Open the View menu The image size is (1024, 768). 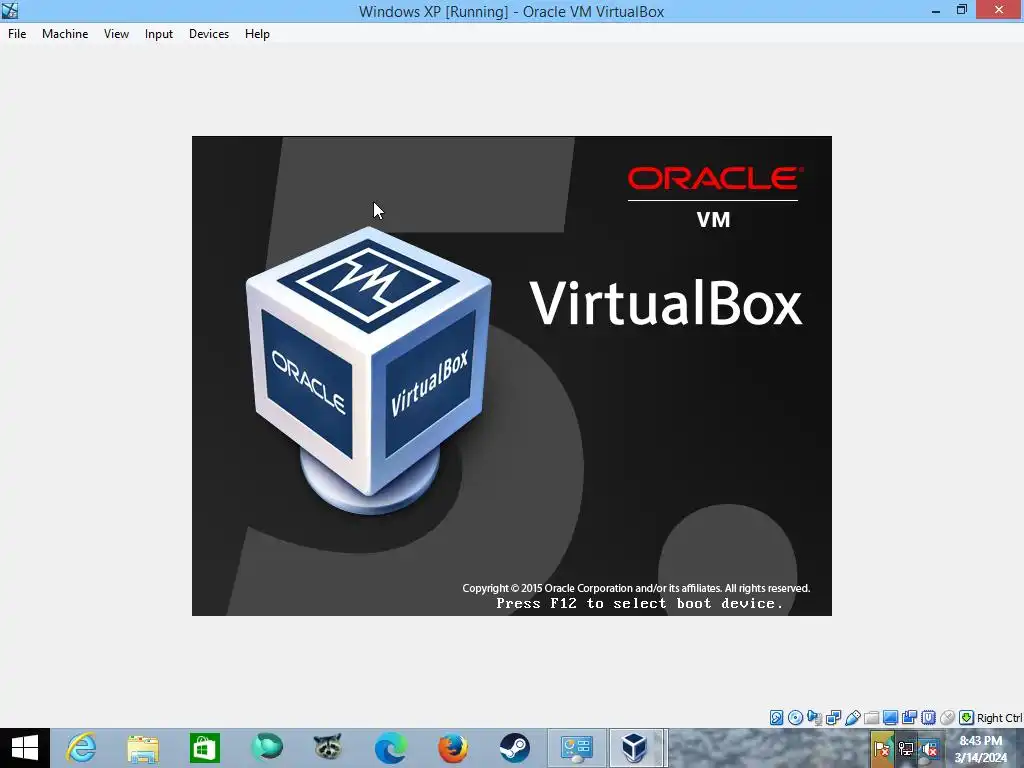pyautogui.click(x=116, y=34)
